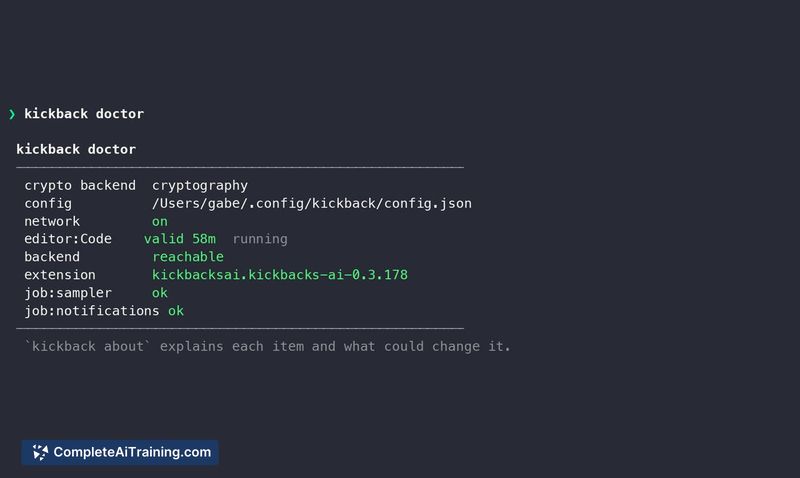Open the CompleteAiTraining.com watermark link
The width and height of the screenshot is (800, 478).
120,452
